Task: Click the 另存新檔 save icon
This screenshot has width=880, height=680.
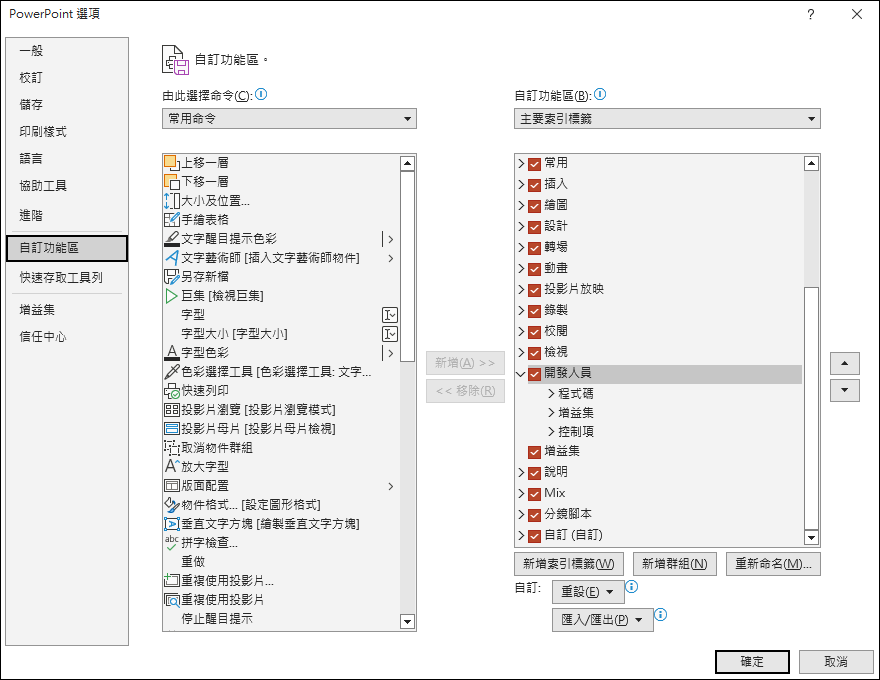Action: [x=171, y=277]
